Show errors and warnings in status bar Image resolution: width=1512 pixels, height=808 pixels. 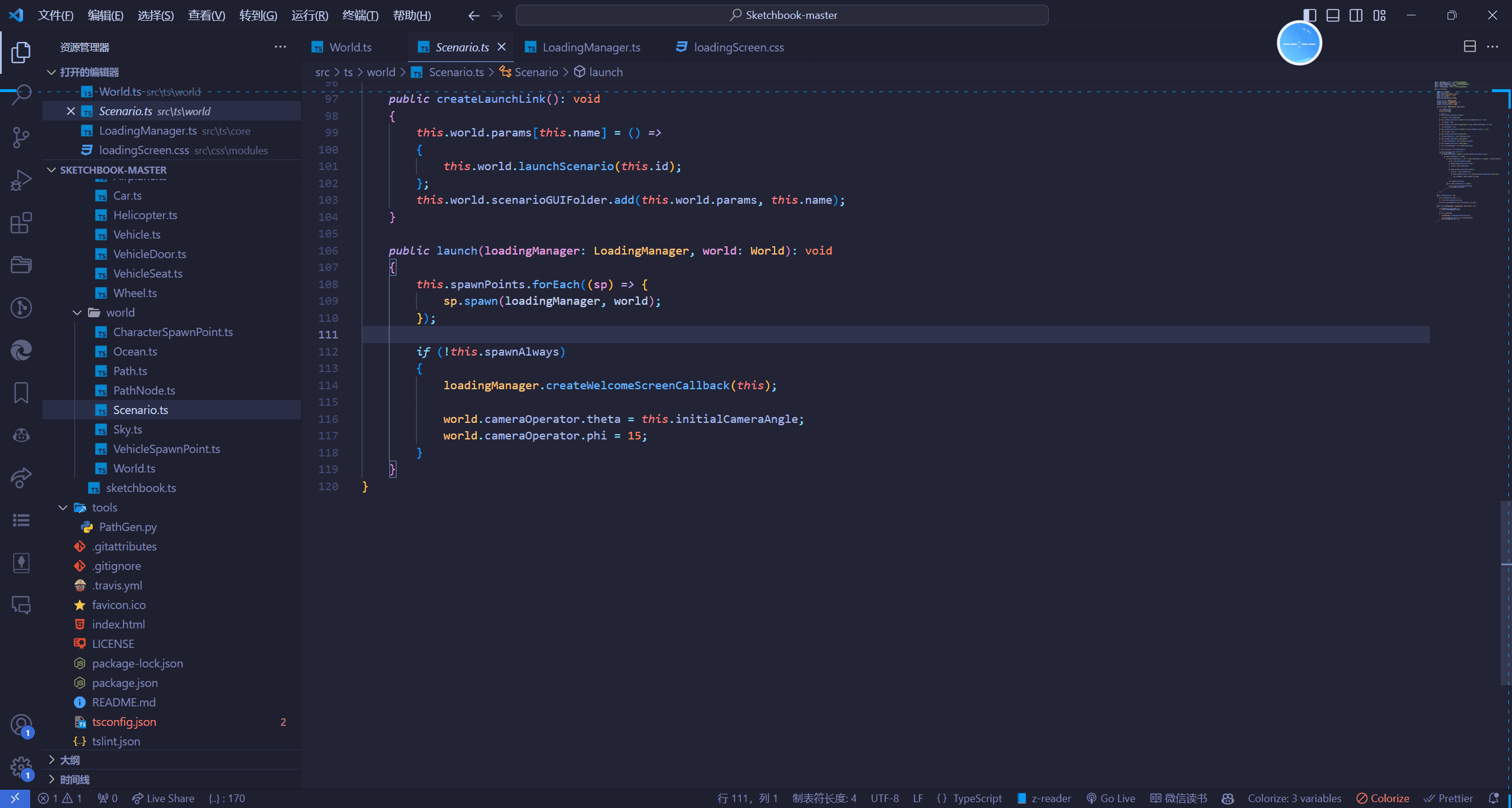tap(60, 798)
